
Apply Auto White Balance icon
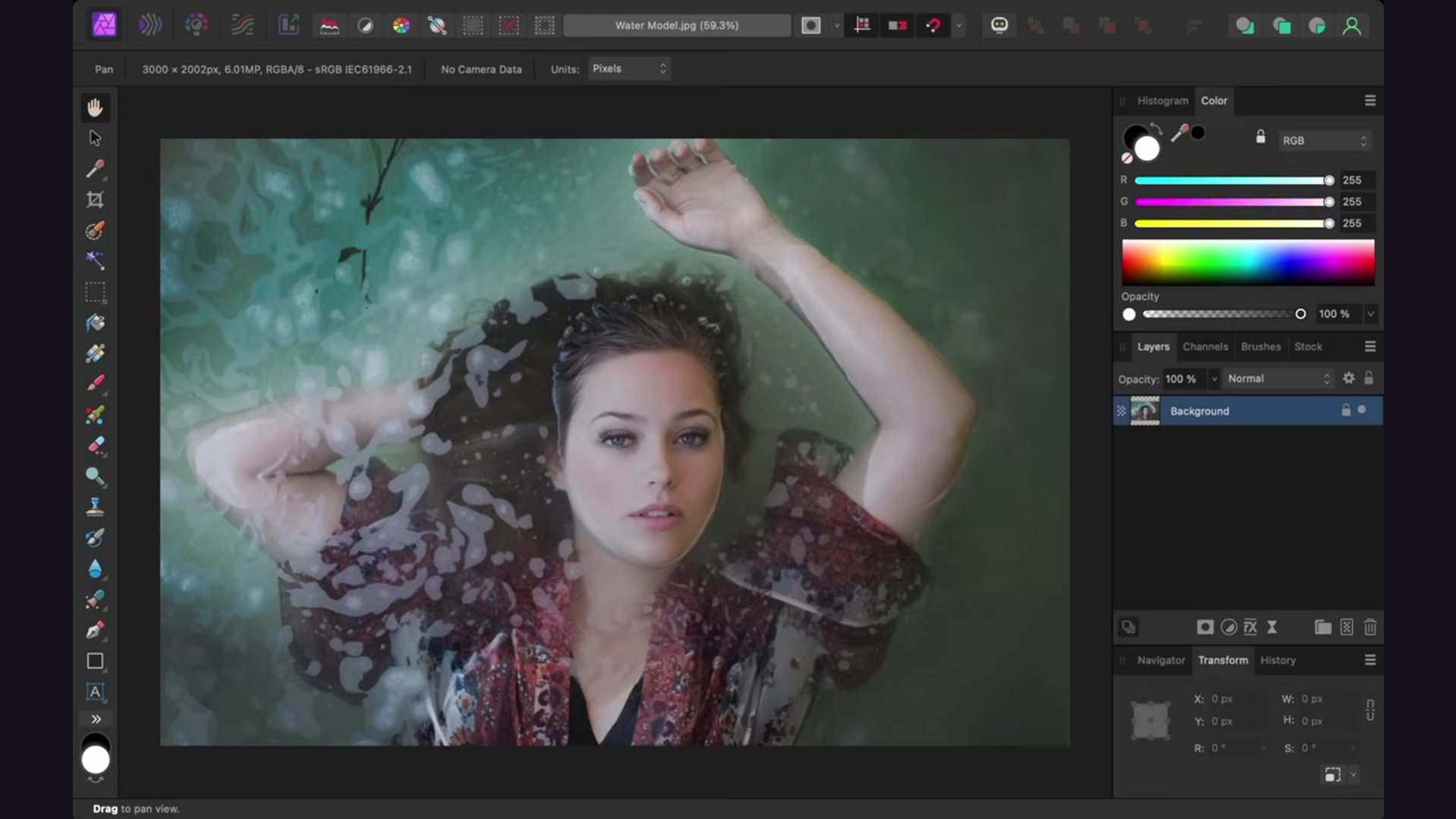[x=437, y=26]
